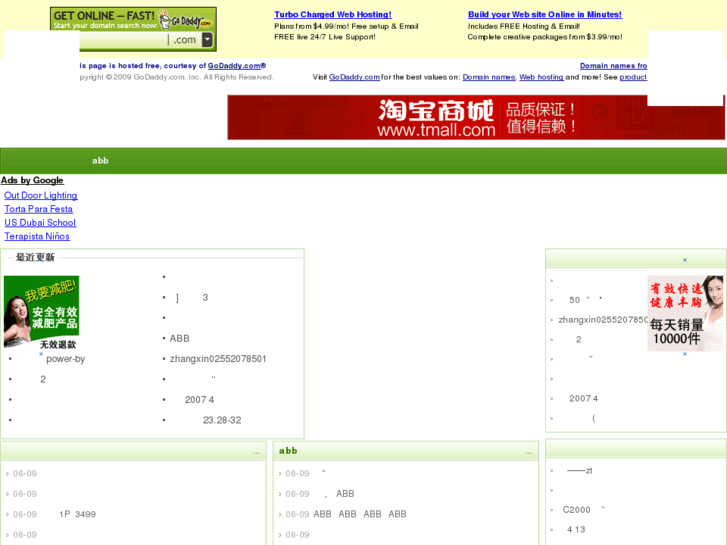The height and width of the screenshot is (545, 727).
Task: Click the product link at right edge
Action: pos(633,77)
